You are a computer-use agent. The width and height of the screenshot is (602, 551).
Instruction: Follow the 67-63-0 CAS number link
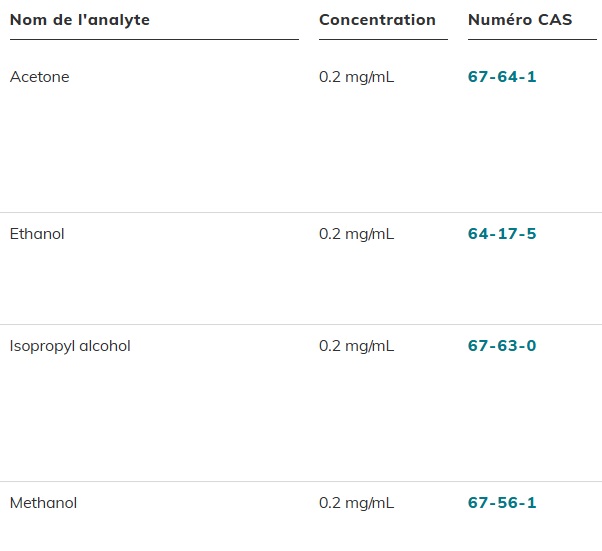click(502, 346)
